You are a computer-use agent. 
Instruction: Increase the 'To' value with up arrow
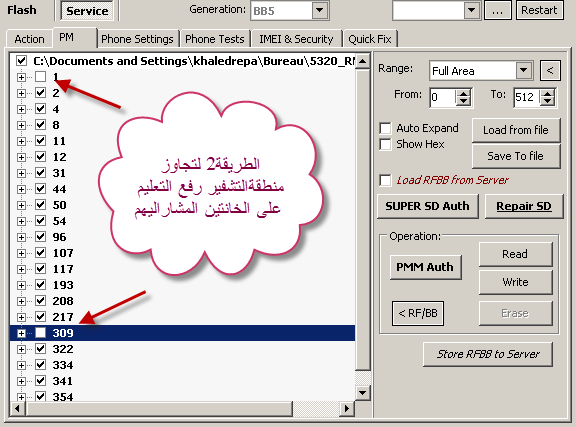click(x=547, y=93)
